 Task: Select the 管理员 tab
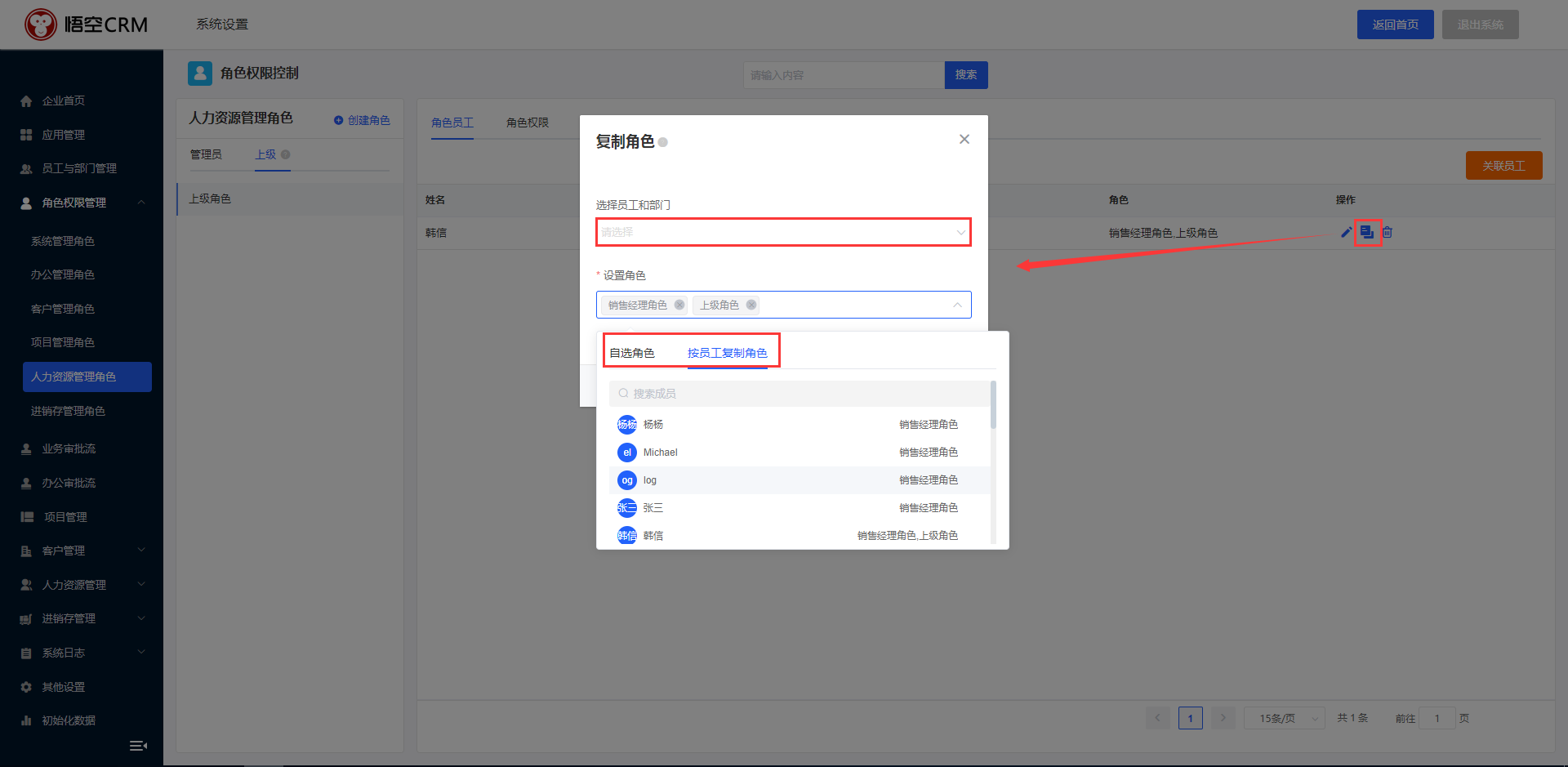point(206,154)
